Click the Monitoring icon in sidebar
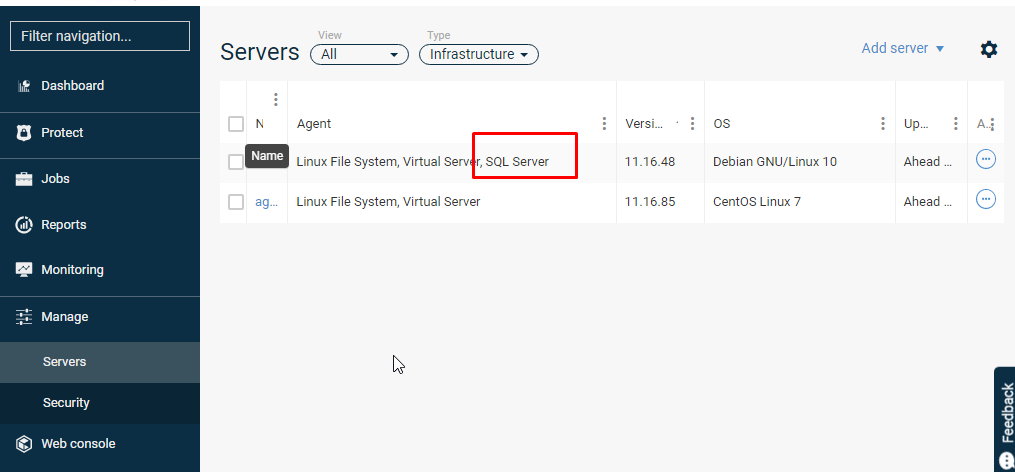This screenshot has height=472, width=1015. tap(24, 270)
